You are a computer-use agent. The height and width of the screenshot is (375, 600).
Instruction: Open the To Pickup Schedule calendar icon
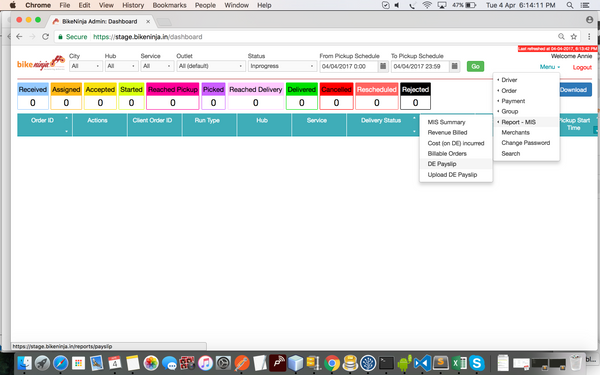click(454, 66)
